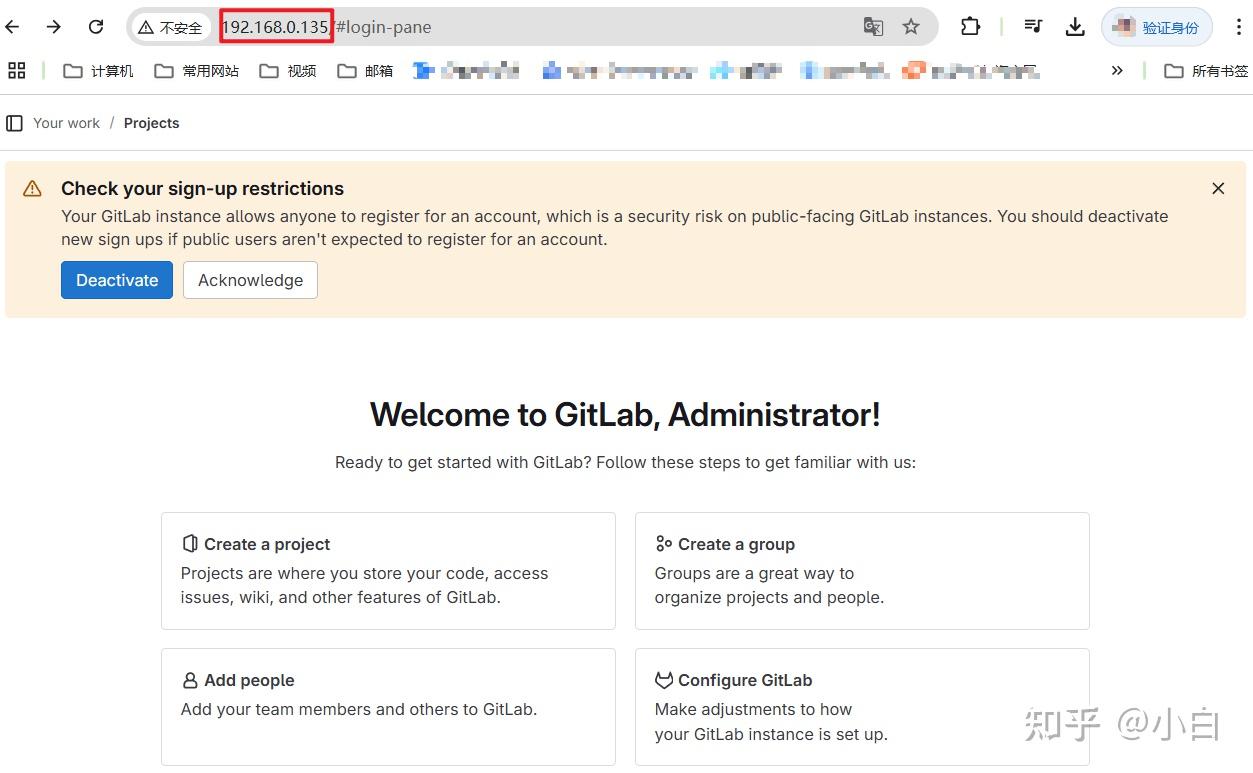Click the apps grid icon
Viewport: 1253px width, 773px height.
pyautogui.click(x=16, y=70)
